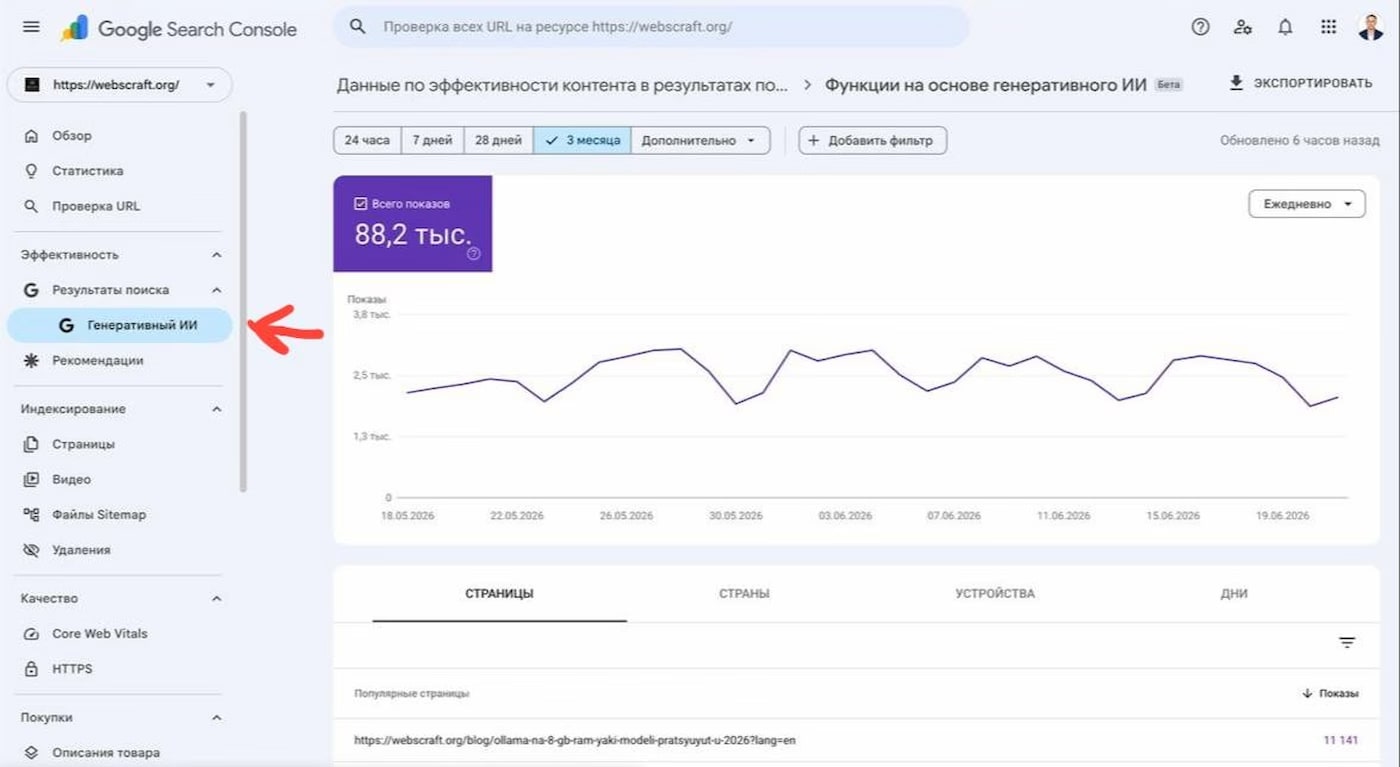This screenshot has height=767, width=1400.
Task: Click the URL inspection search field
Action: [651, 27]
